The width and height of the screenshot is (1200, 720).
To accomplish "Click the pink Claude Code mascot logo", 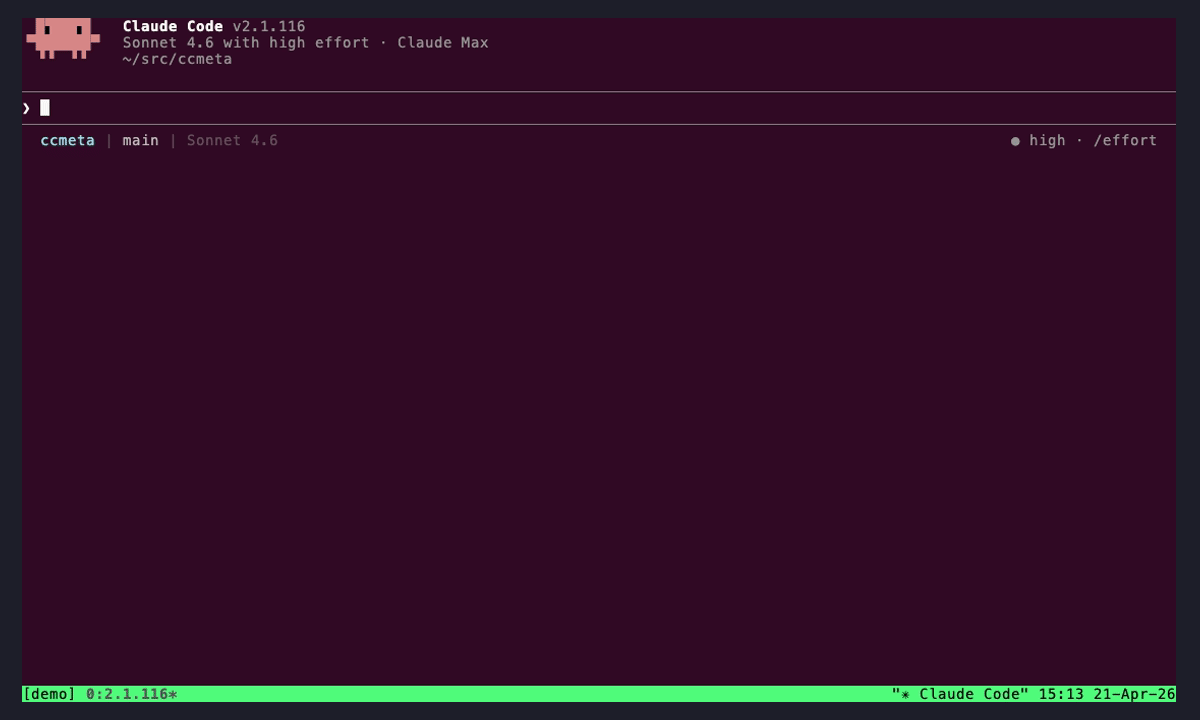I will tap(63, 38).
